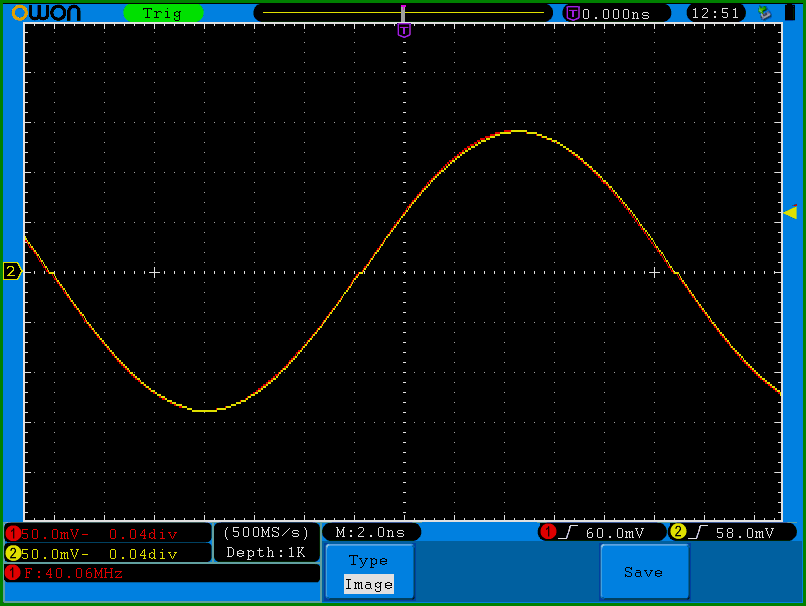Click the Depth:1K memory depth label

click(266, 553)
